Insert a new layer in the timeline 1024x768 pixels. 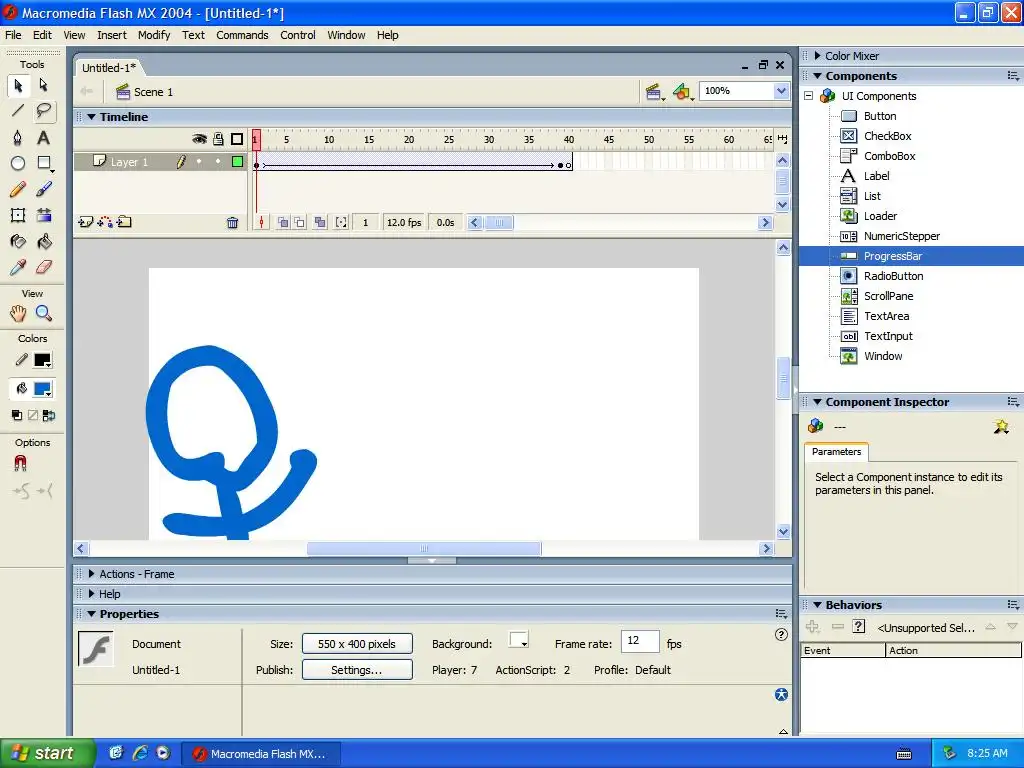click(85, 222)
